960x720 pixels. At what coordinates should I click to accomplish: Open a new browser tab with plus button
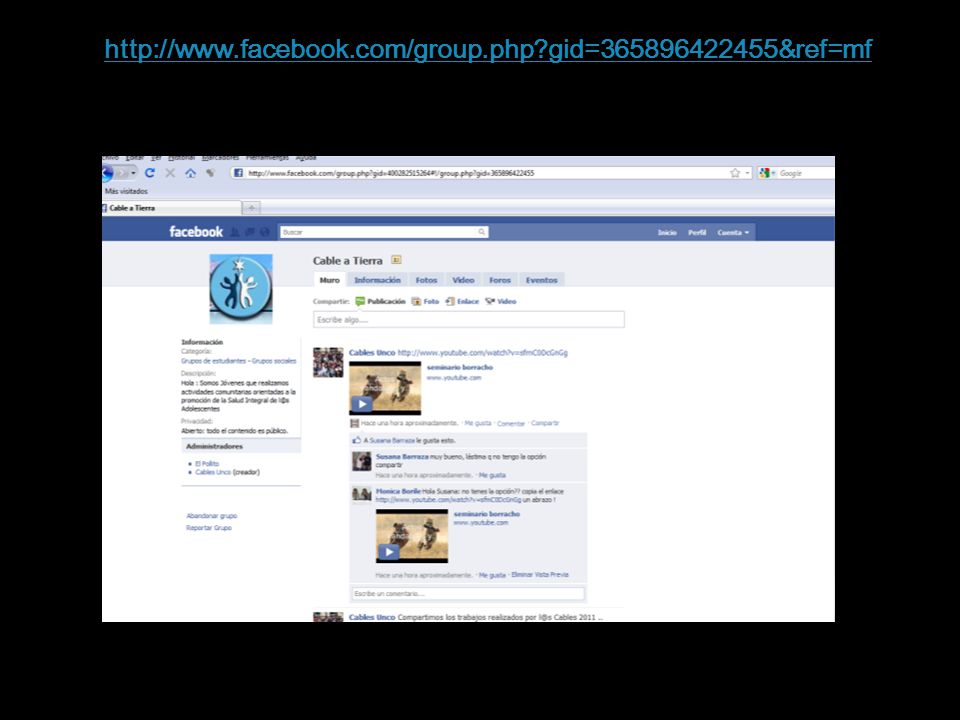(x=251, y=208)
